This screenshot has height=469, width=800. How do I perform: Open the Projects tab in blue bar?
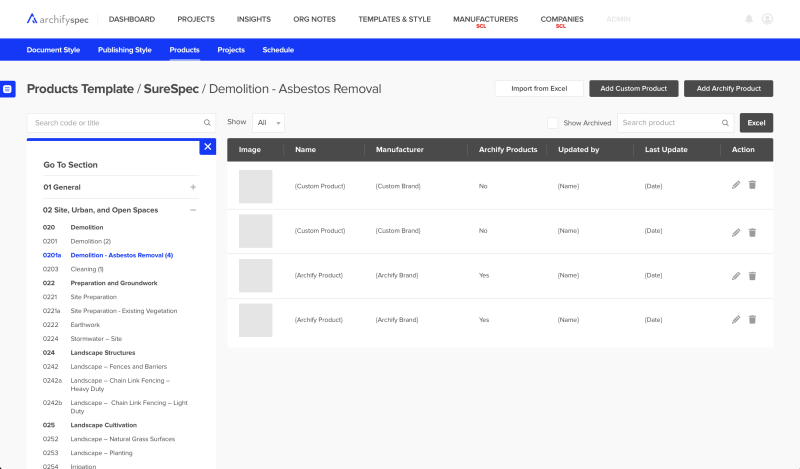coord(231,49)
